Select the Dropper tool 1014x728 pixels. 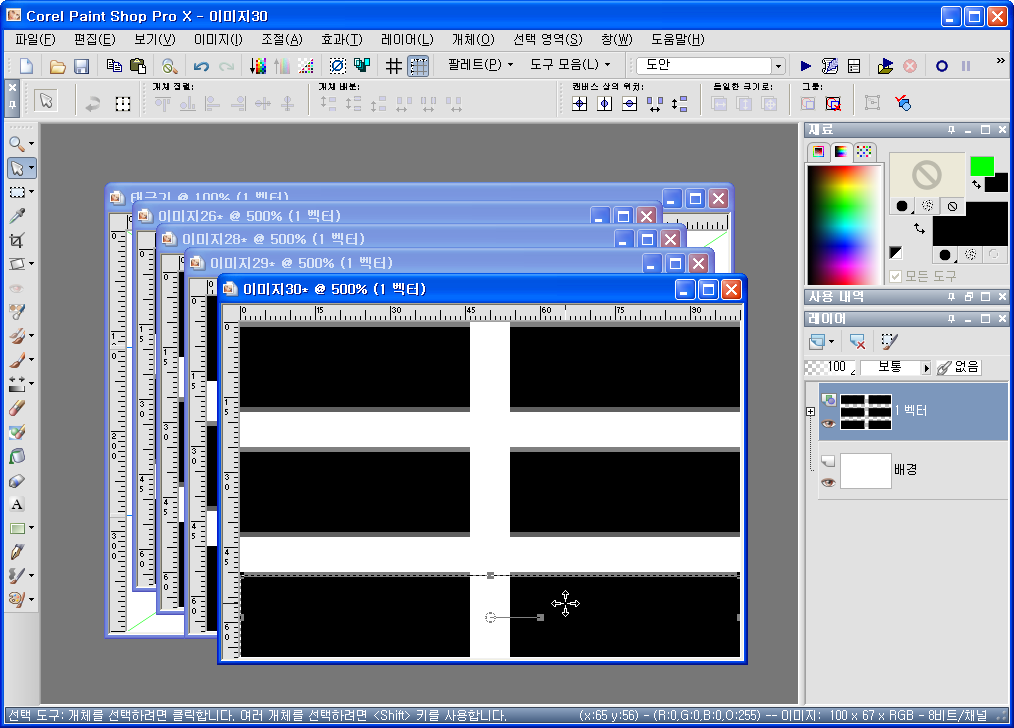click(17, 216)
